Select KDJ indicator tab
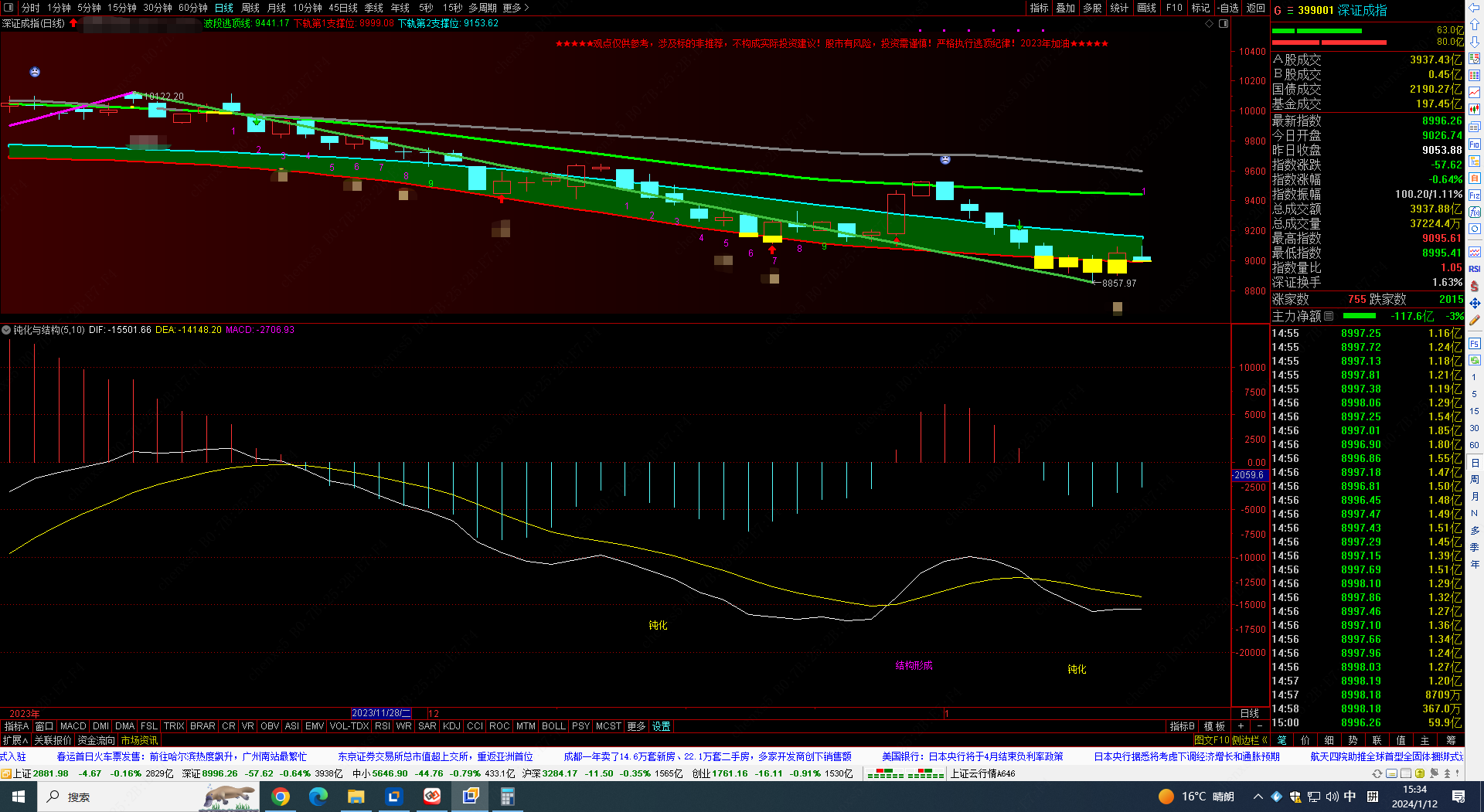This screenshot has height=812, width=1484. point(452,726)
